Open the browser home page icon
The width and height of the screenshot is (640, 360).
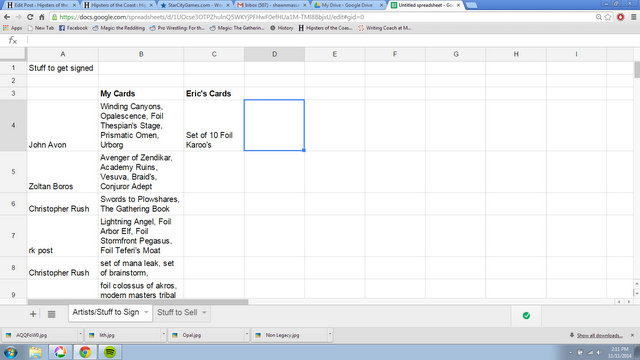click(x=41, y=17)
